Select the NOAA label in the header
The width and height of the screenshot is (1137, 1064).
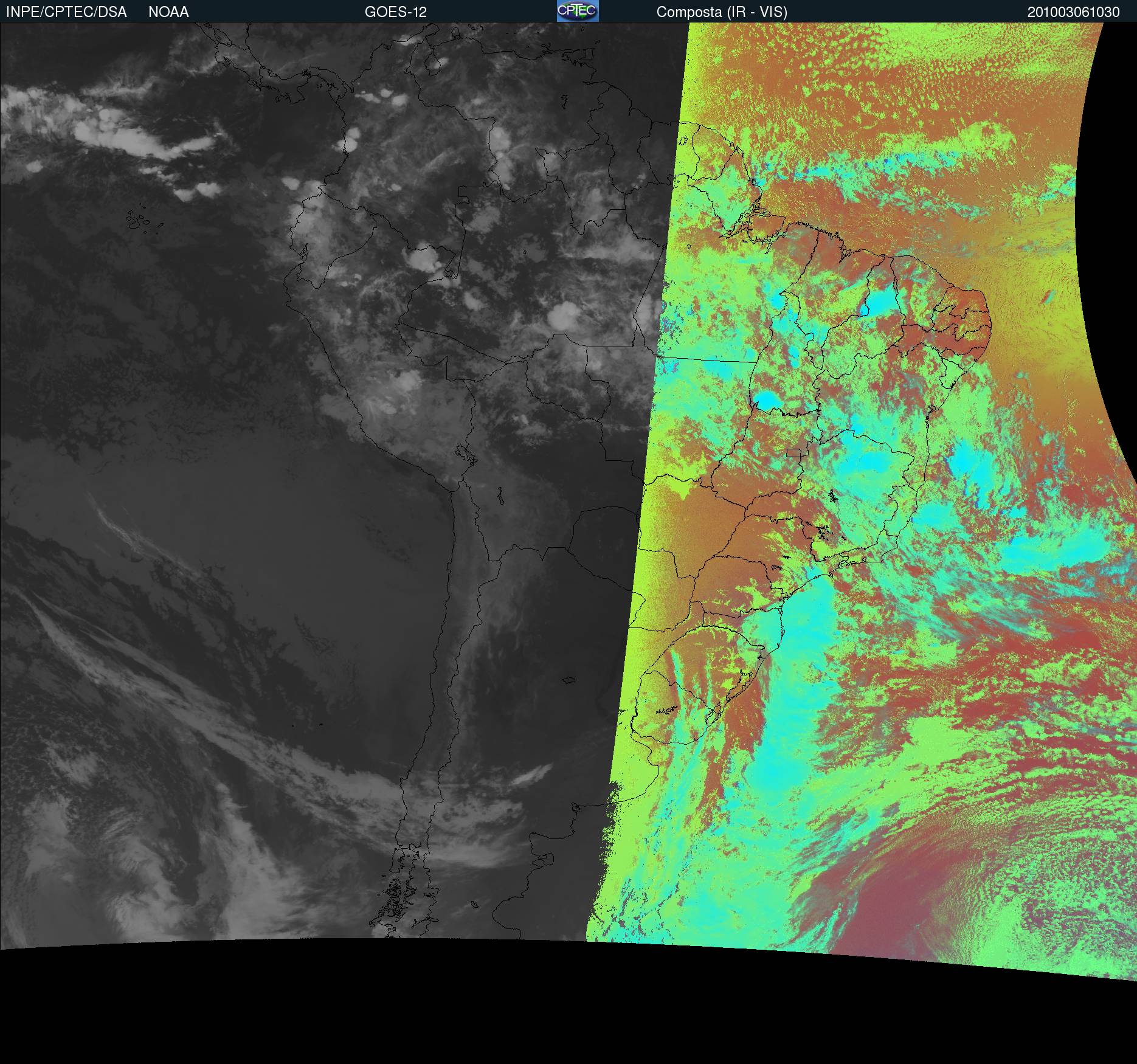[x=168, y=12]
